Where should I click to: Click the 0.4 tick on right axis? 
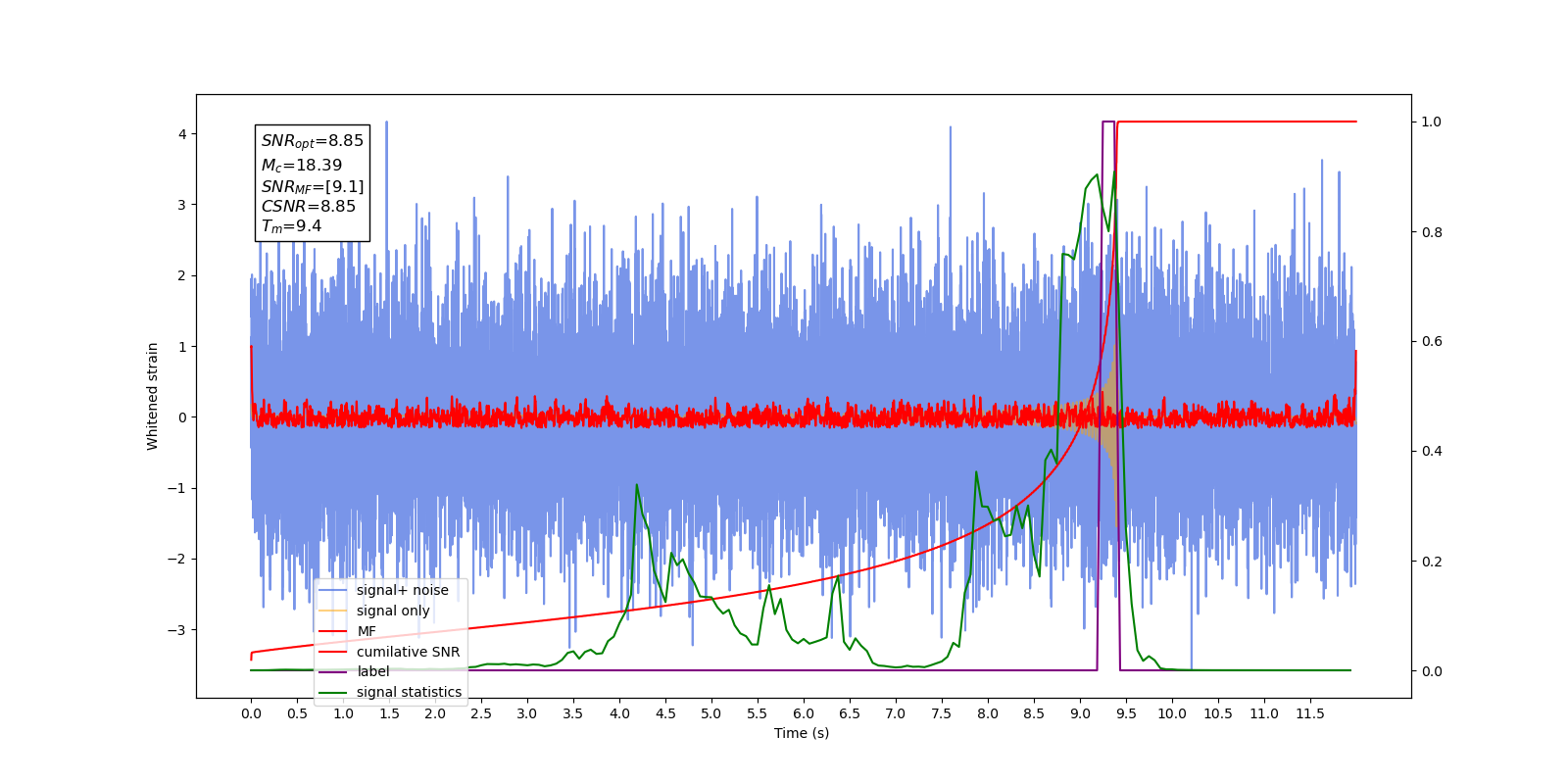[x=1432, y=452]
